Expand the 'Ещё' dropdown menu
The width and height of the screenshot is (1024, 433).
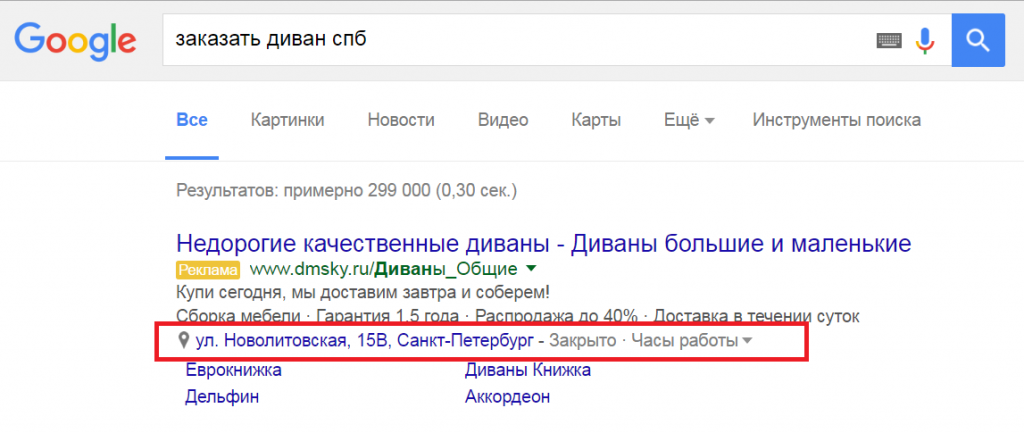click(689, 120)
